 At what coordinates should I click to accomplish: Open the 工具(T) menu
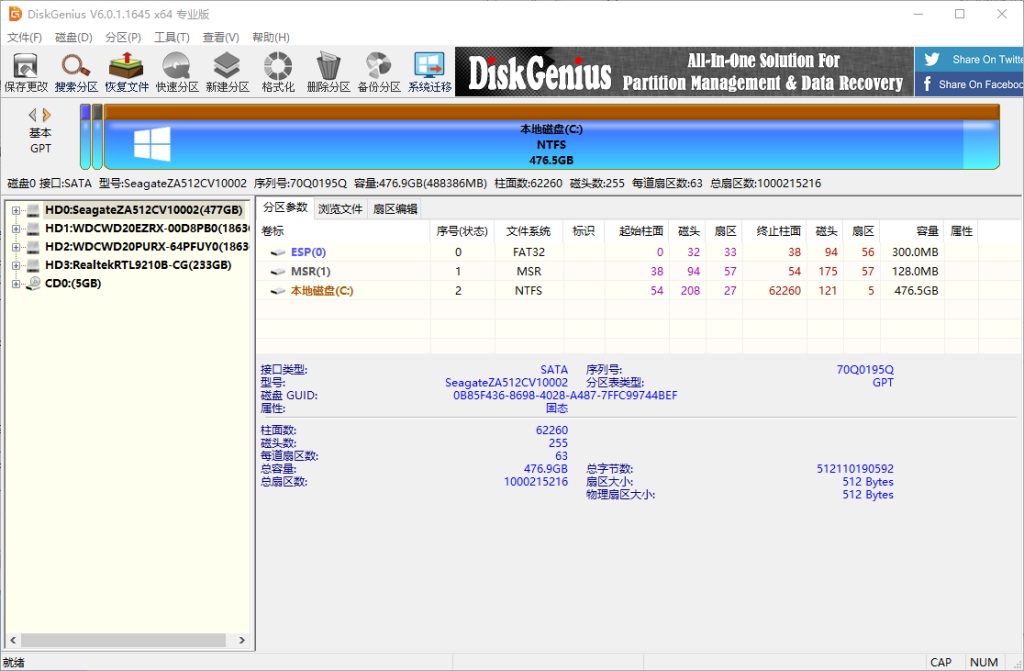[172, 37]
